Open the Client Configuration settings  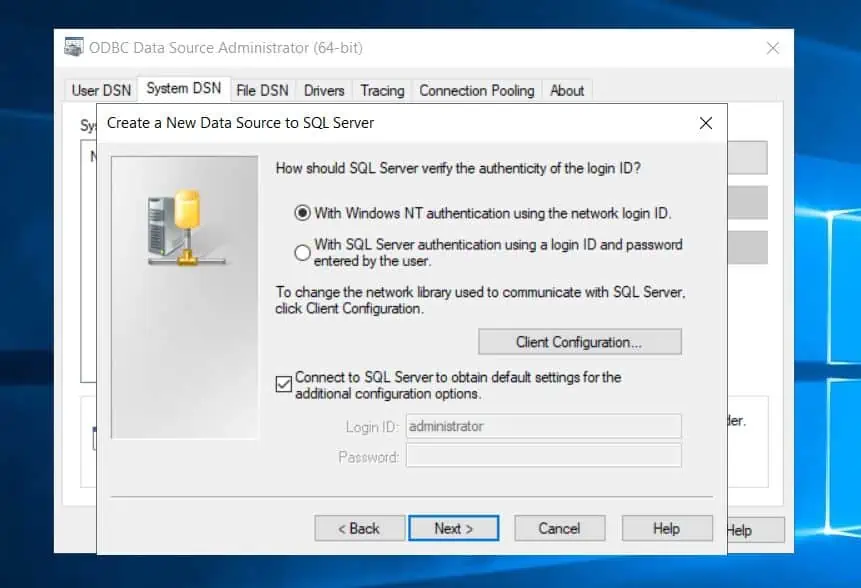click(580, 342)
